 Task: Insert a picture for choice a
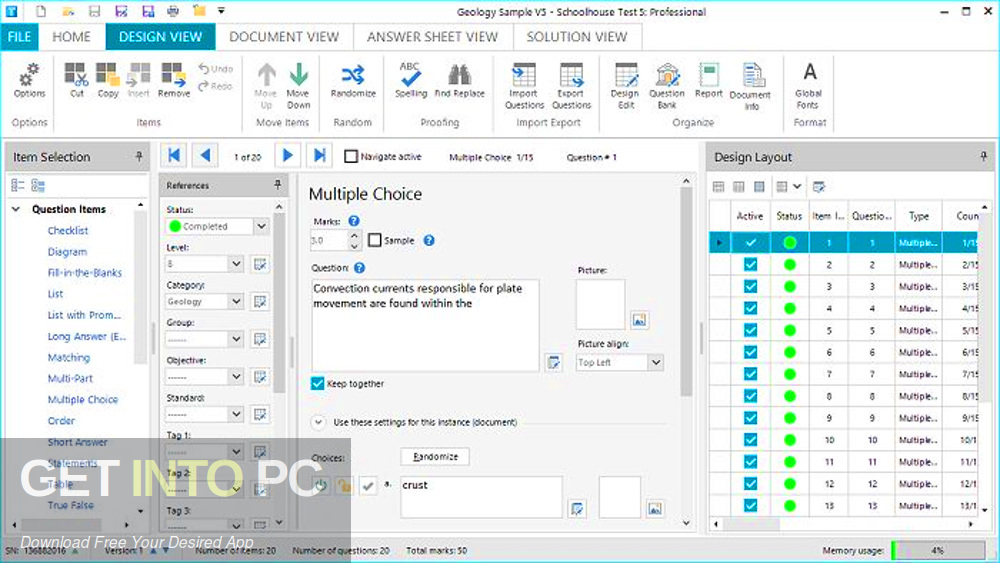[654, 508]
